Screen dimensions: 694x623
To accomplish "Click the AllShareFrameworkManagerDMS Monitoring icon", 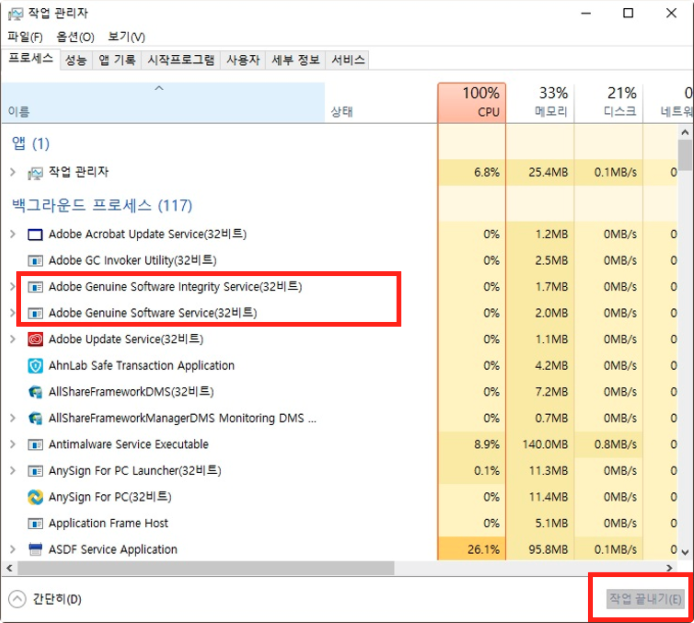I will [x=35, y=418].
